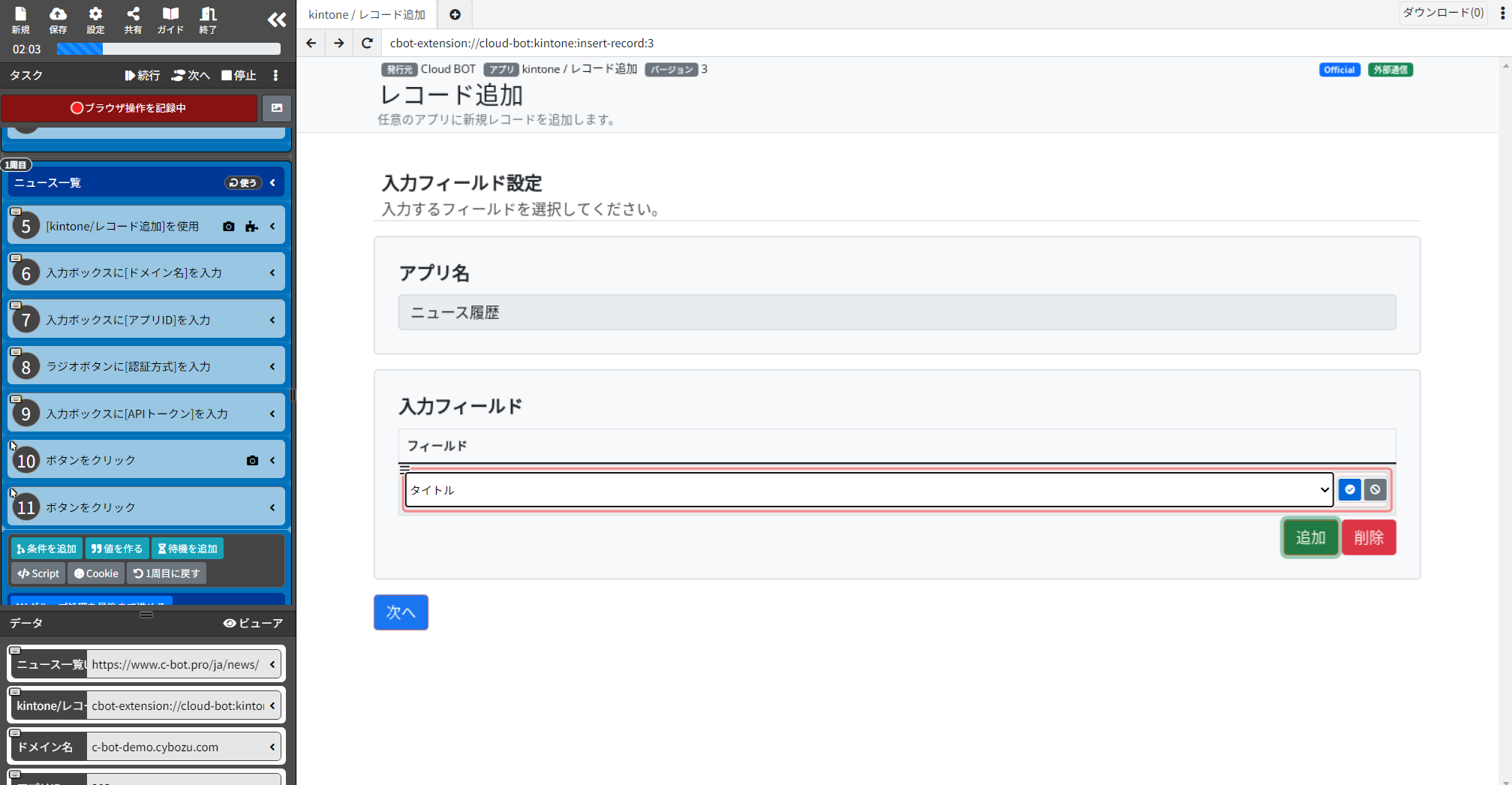This screenshot has width=1512, height=785.
Task: Expand step 9 APIトークン chevron
Action: [x=272, y=414]
